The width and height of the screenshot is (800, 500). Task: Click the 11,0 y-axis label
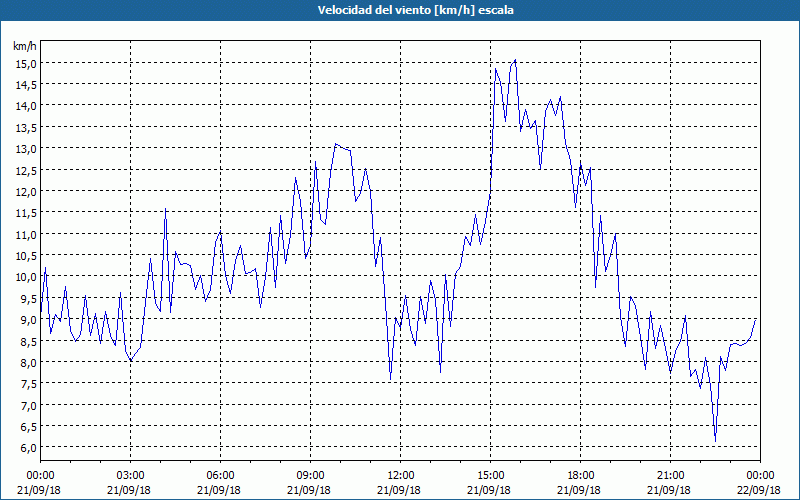pyautogui.click(x=27, y=235)
